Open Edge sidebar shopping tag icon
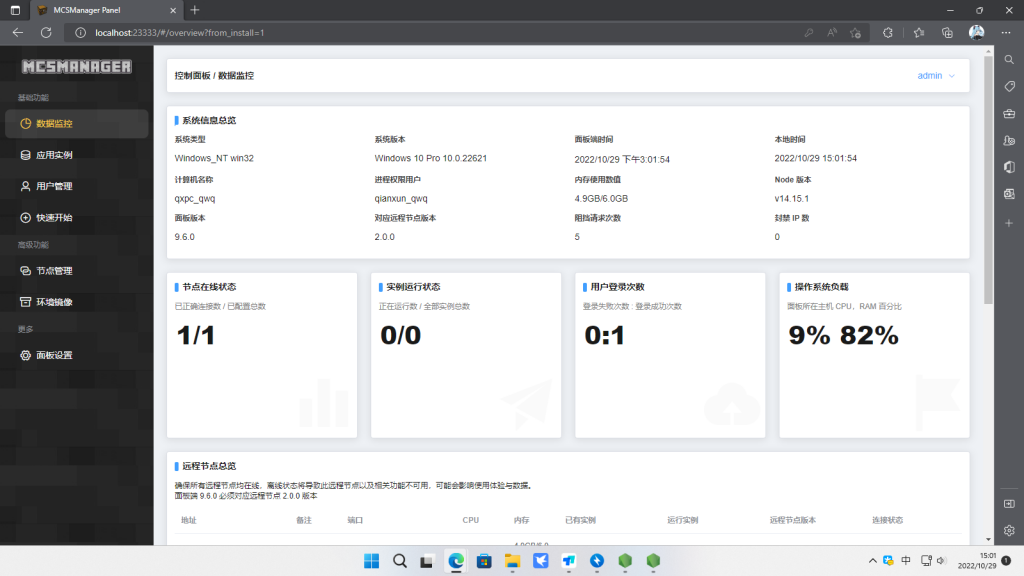 pyautogui.click(x=1009, y=86)
